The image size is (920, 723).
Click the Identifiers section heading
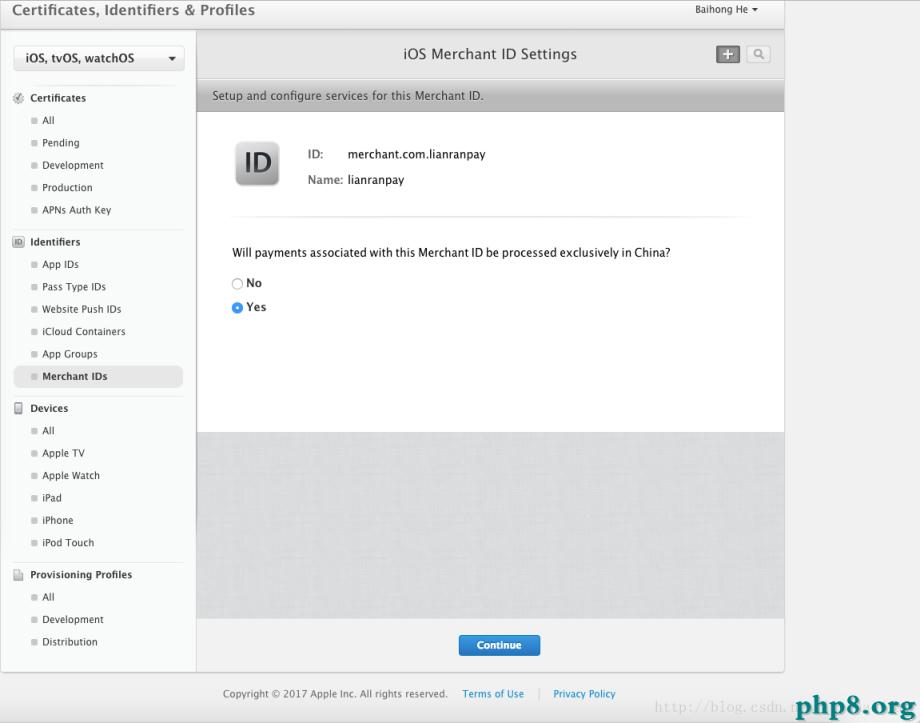tap(55, 242)
